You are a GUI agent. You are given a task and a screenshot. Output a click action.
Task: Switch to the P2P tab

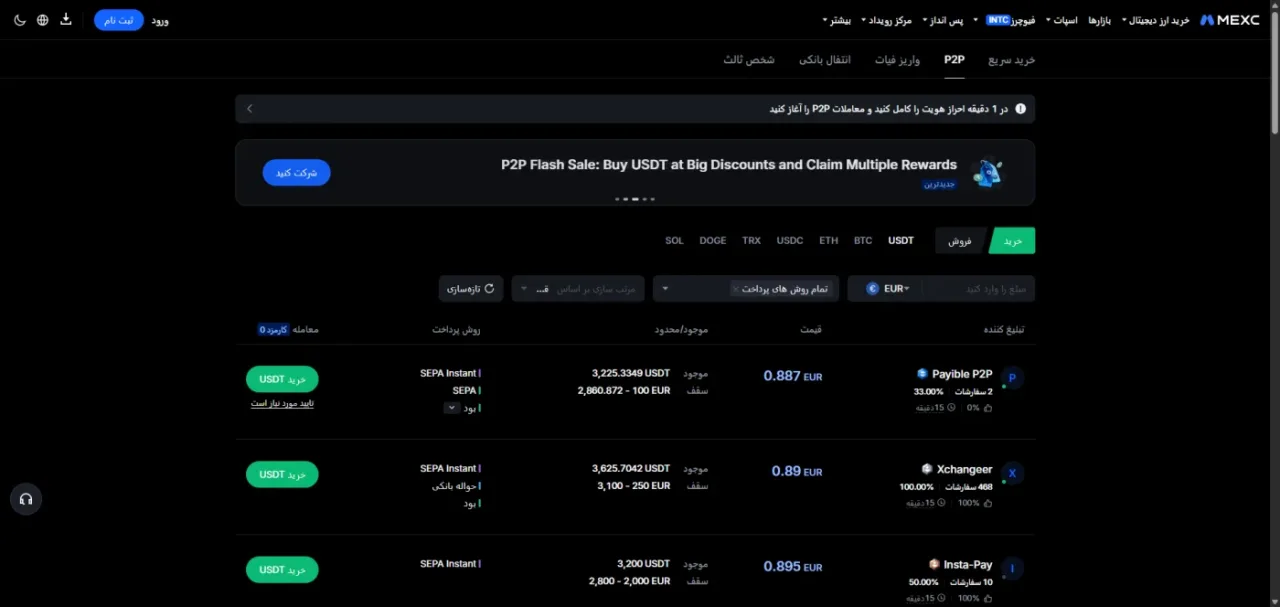tap(954, 60)
